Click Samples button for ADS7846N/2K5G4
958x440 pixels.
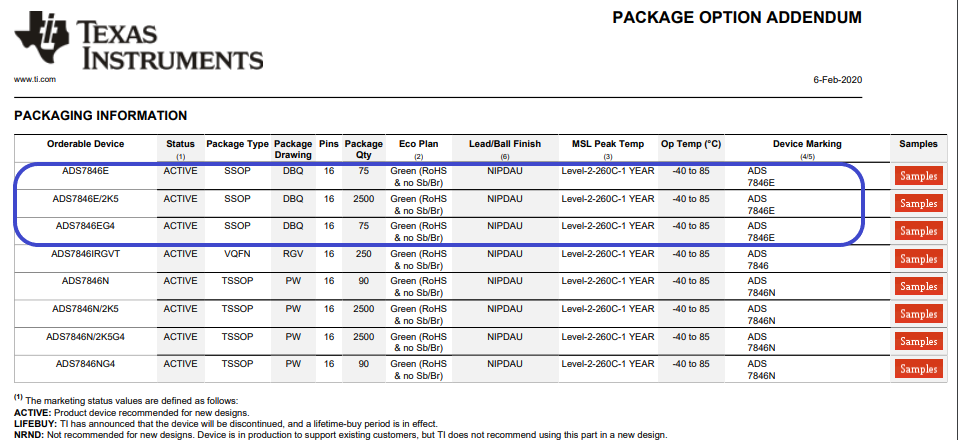point(919,341)
